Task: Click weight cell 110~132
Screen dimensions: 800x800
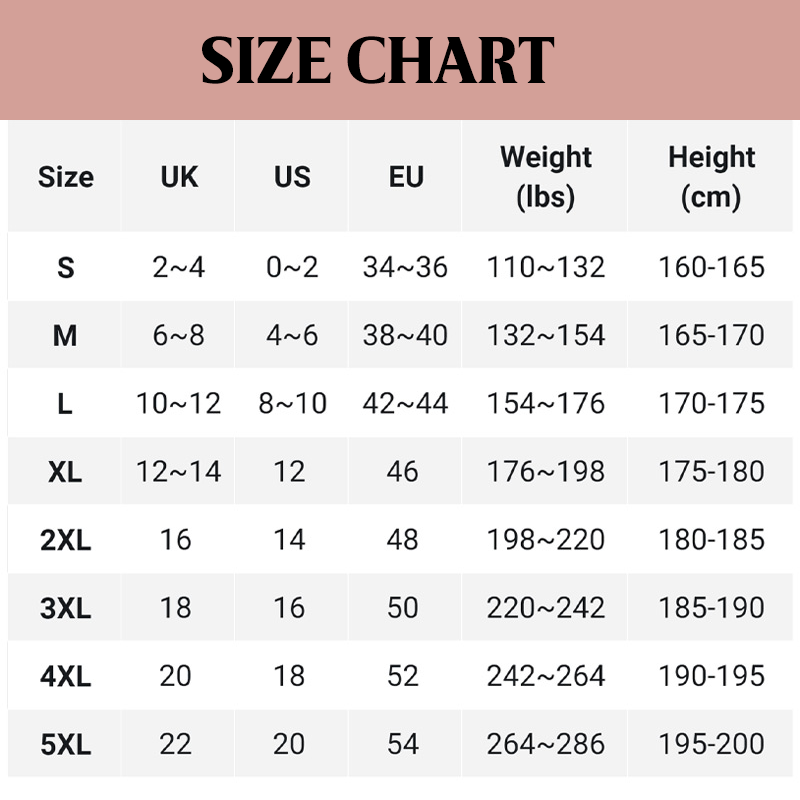Action: click(x=546, y=268)
